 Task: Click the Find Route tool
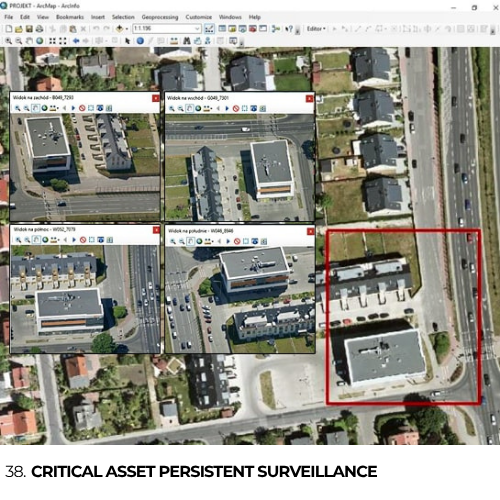198,41
